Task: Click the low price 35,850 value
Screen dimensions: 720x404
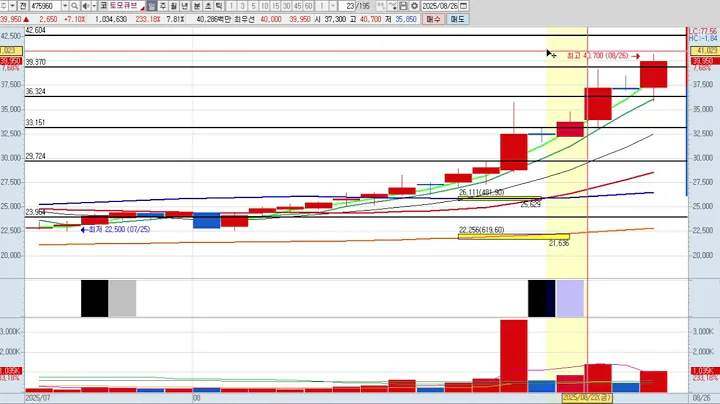Action: (406, 19)
